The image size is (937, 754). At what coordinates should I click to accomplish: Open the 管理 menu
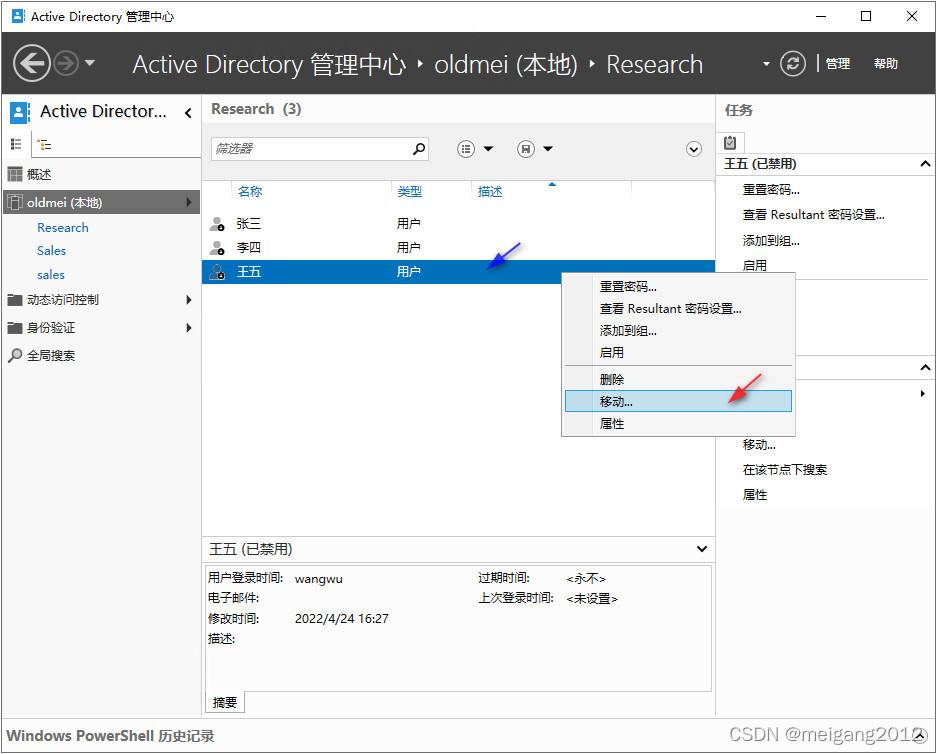click(x=837, y=63)
